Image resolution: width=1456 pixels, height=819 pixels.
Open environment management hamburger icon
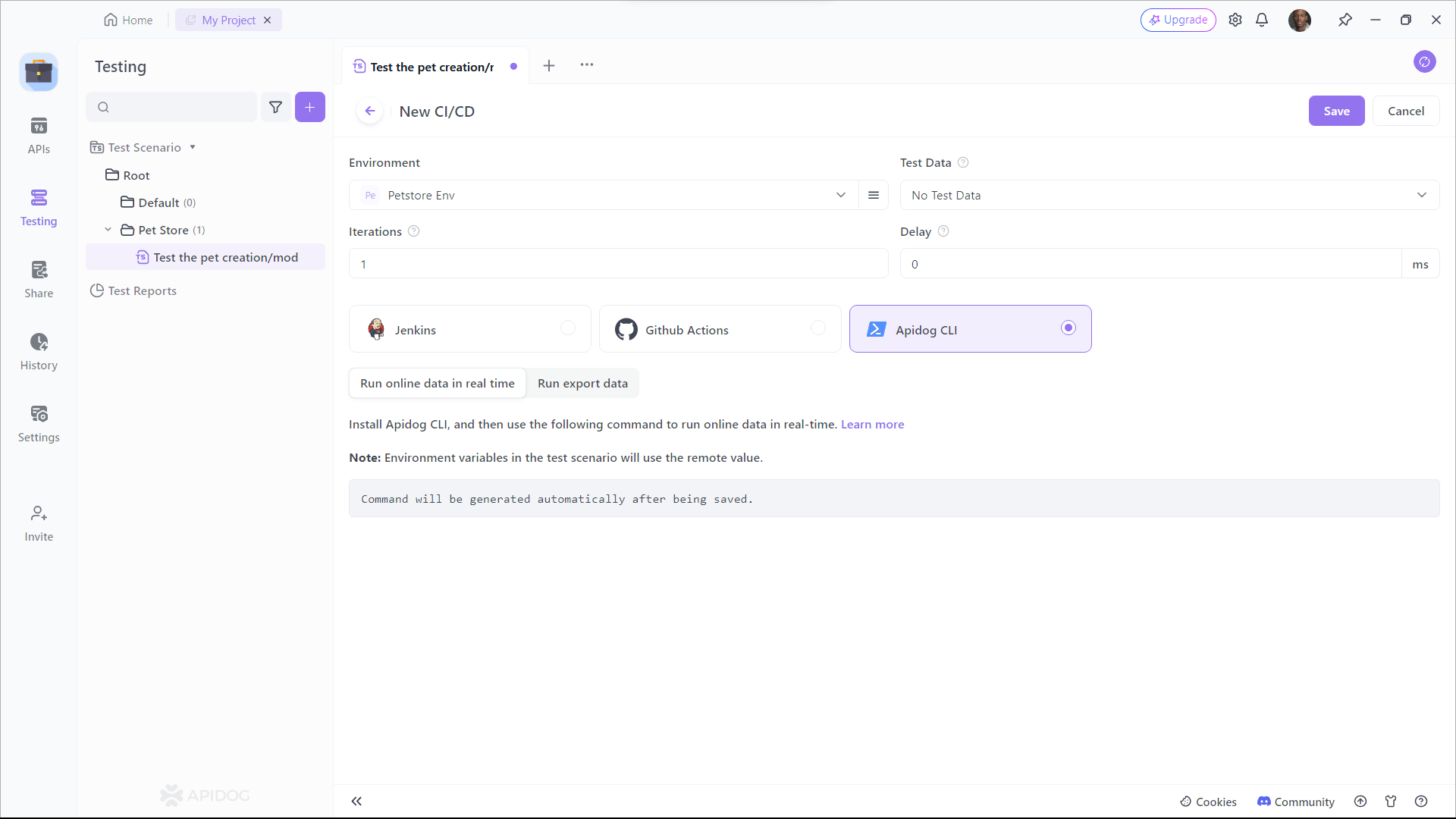tap(874, 195)
